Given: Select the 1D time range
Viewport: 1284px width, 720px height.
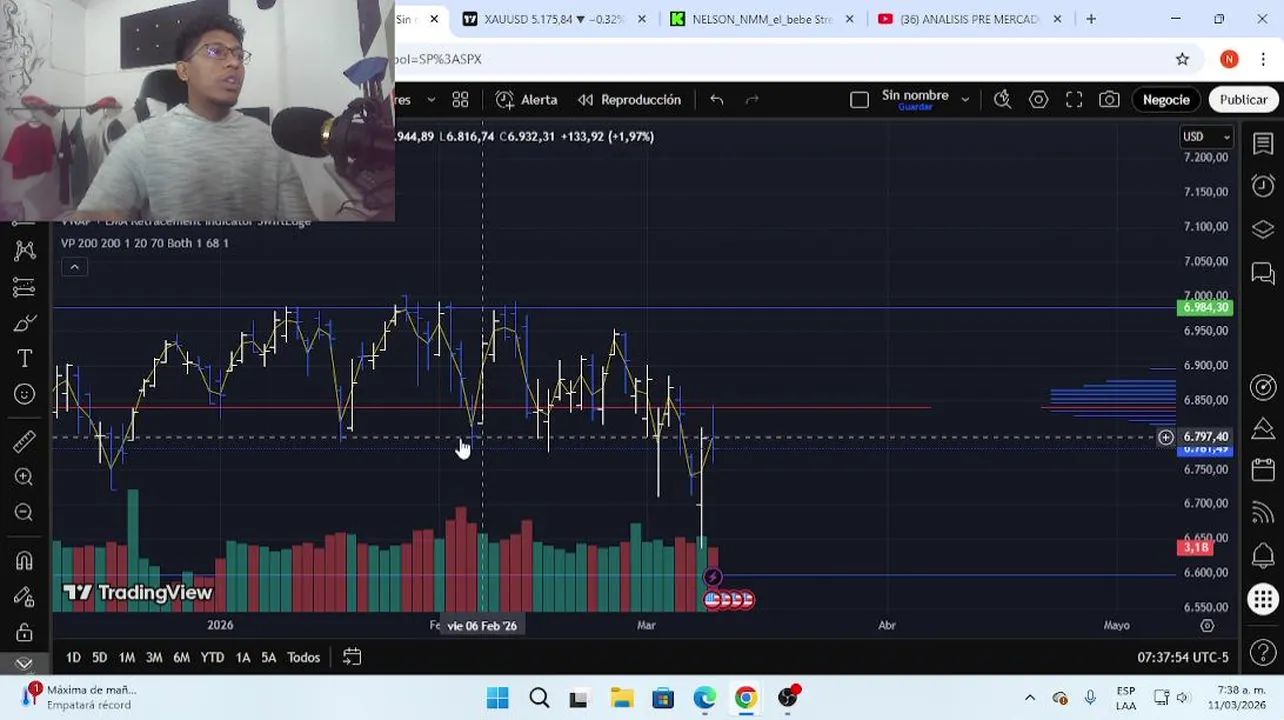Looking at the screenshot, I should 73,657.
